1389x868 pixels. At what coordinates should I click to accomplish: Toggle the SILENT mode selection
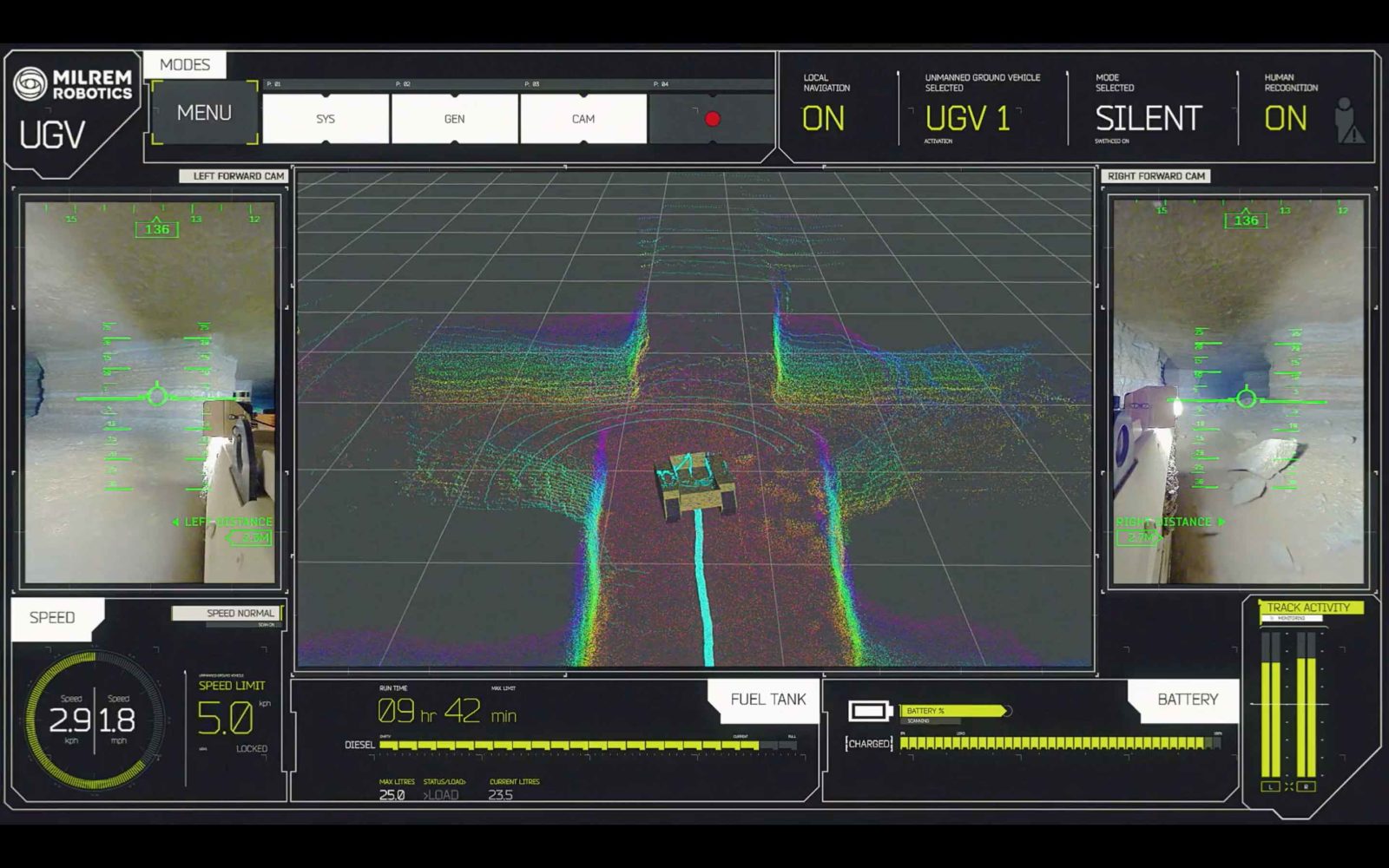pos(1148,119)
